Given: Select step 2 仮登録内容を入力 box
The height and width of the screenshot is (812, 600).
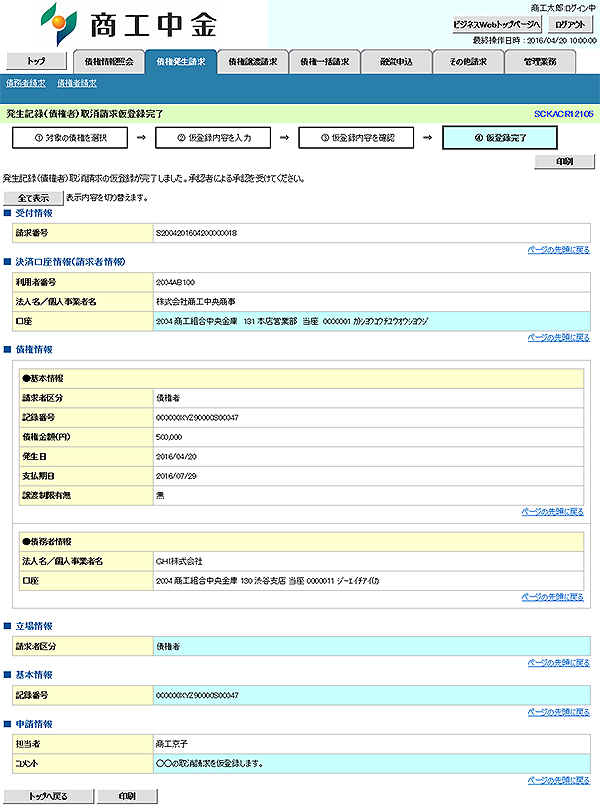Looking at the screenshot, I should pos(213,138).
